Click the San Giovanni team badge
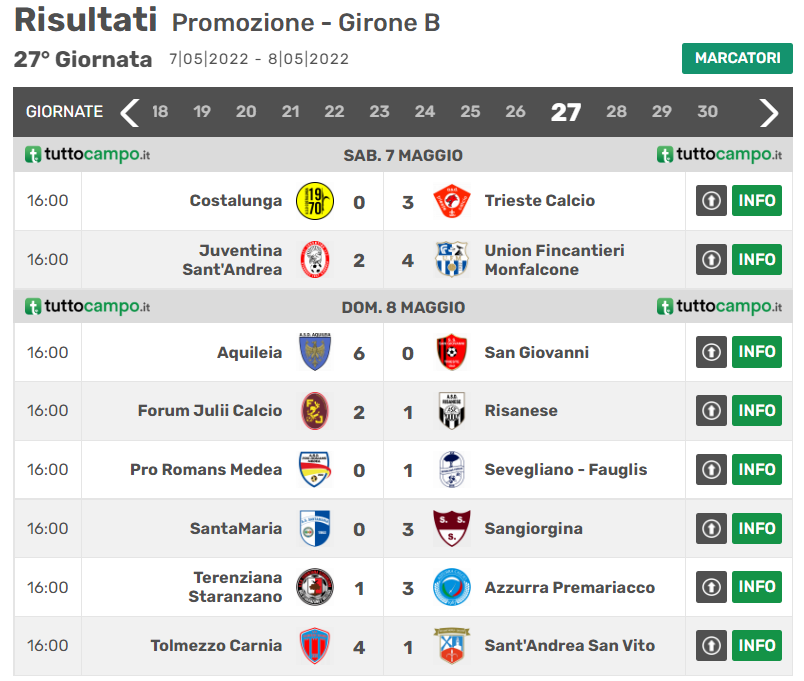804x681 pixels. (x=452, y=352)
